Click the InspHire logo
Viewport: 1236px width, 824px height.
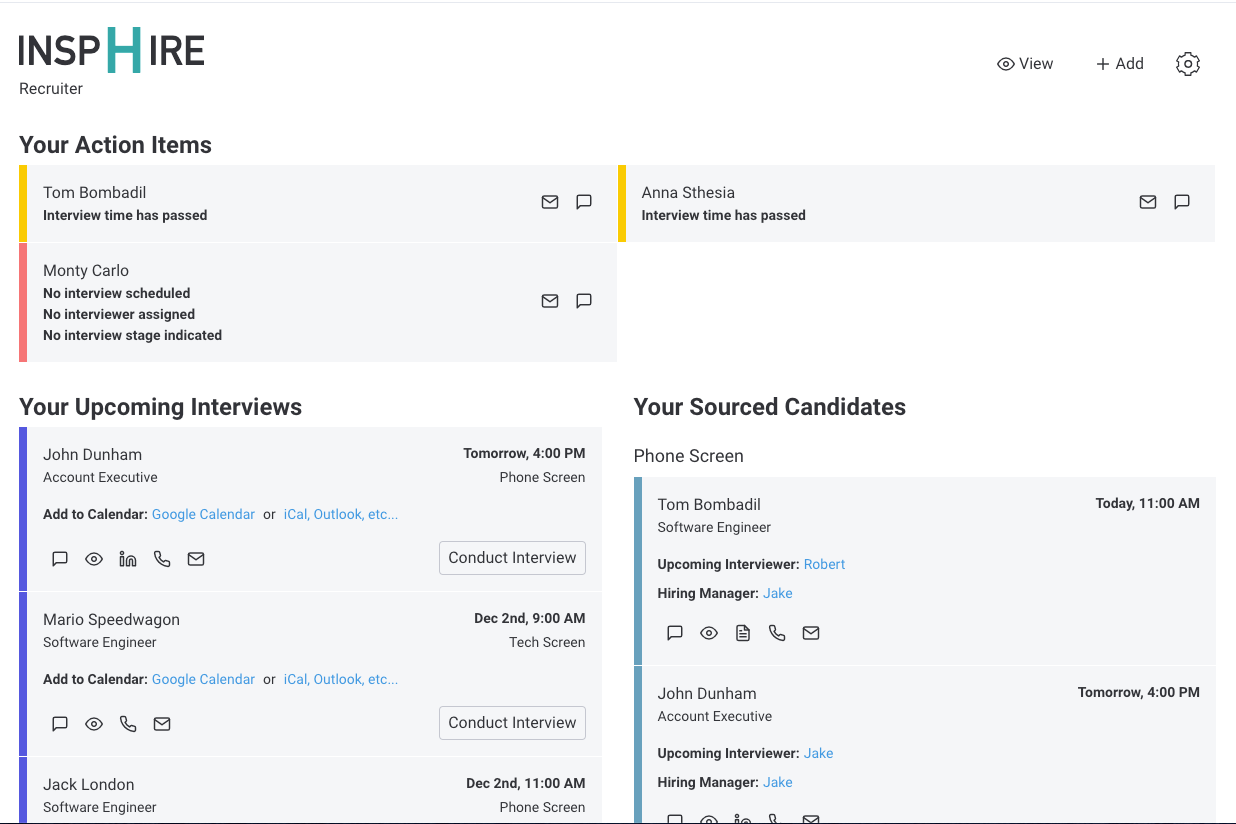(112, 50)
